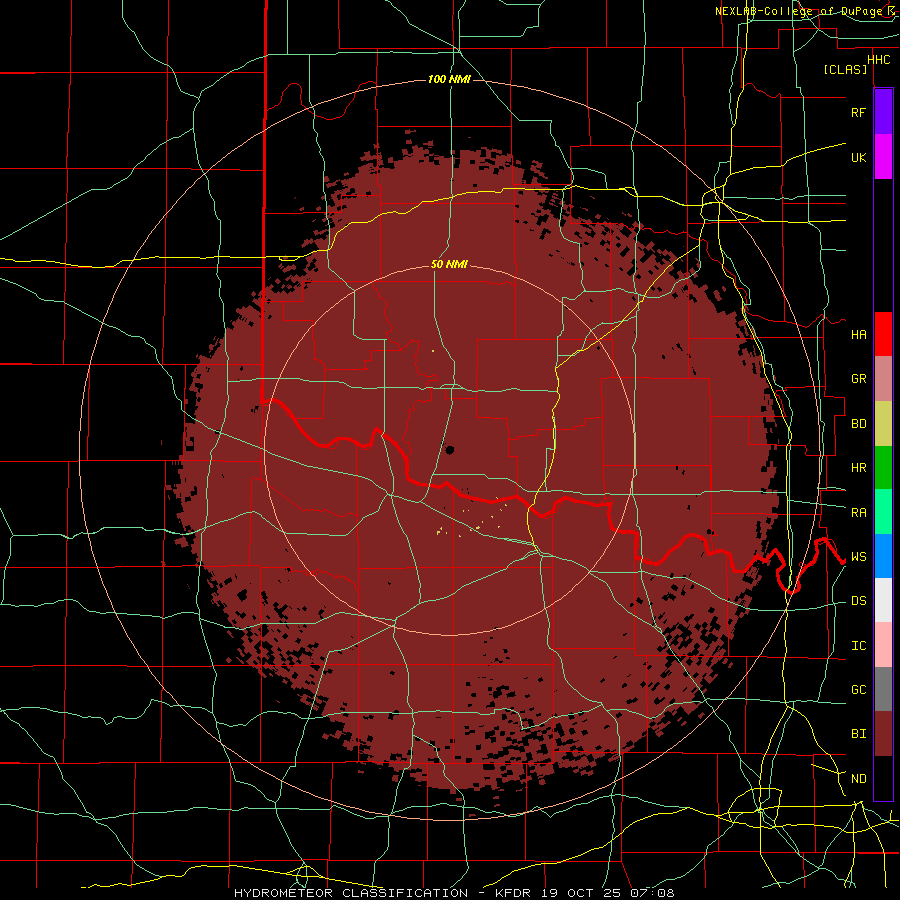Viewport: 900px width, 900px height.
Task: Click the GC legend label
Action: pyautogui.click(x=858, y=690)
